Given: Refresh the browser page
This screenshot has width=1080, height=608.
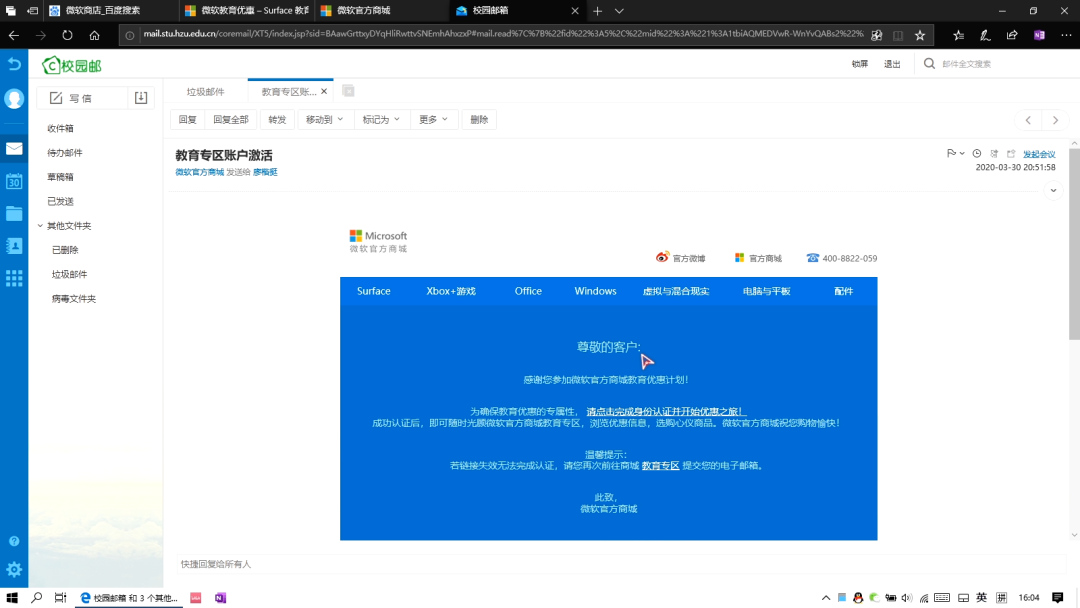Looking at the screenshot, I should click(67, 35).
